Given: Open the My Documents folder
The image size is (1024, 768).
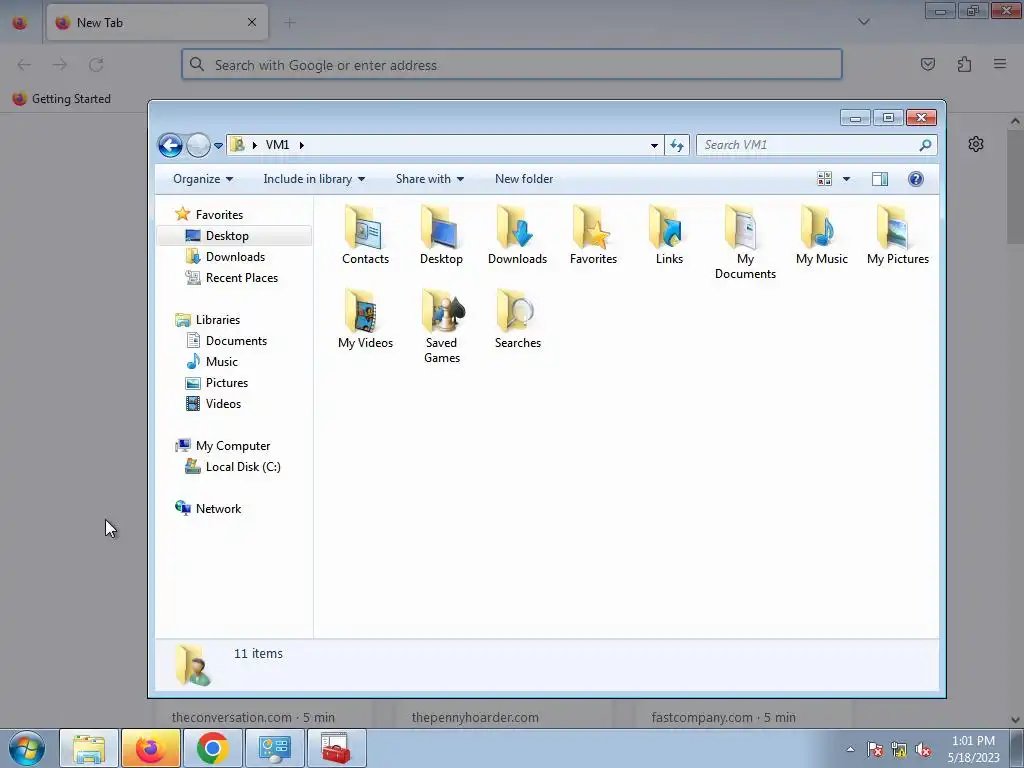Looking at the screenshot, I should pyautogui.click(x=745, y=242).
